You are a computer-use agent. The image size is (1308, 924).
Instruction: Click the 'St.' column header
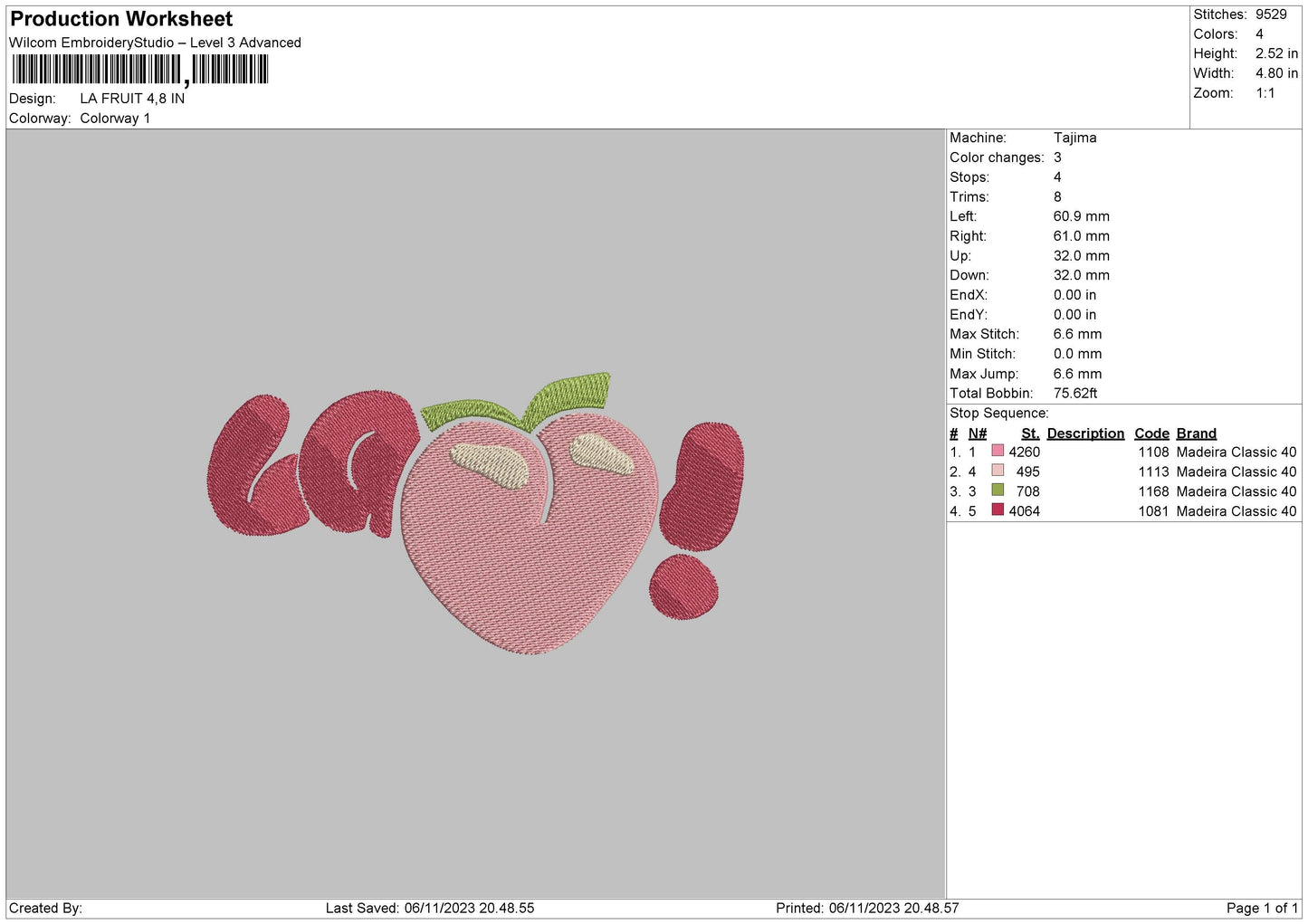point(1030,433)
